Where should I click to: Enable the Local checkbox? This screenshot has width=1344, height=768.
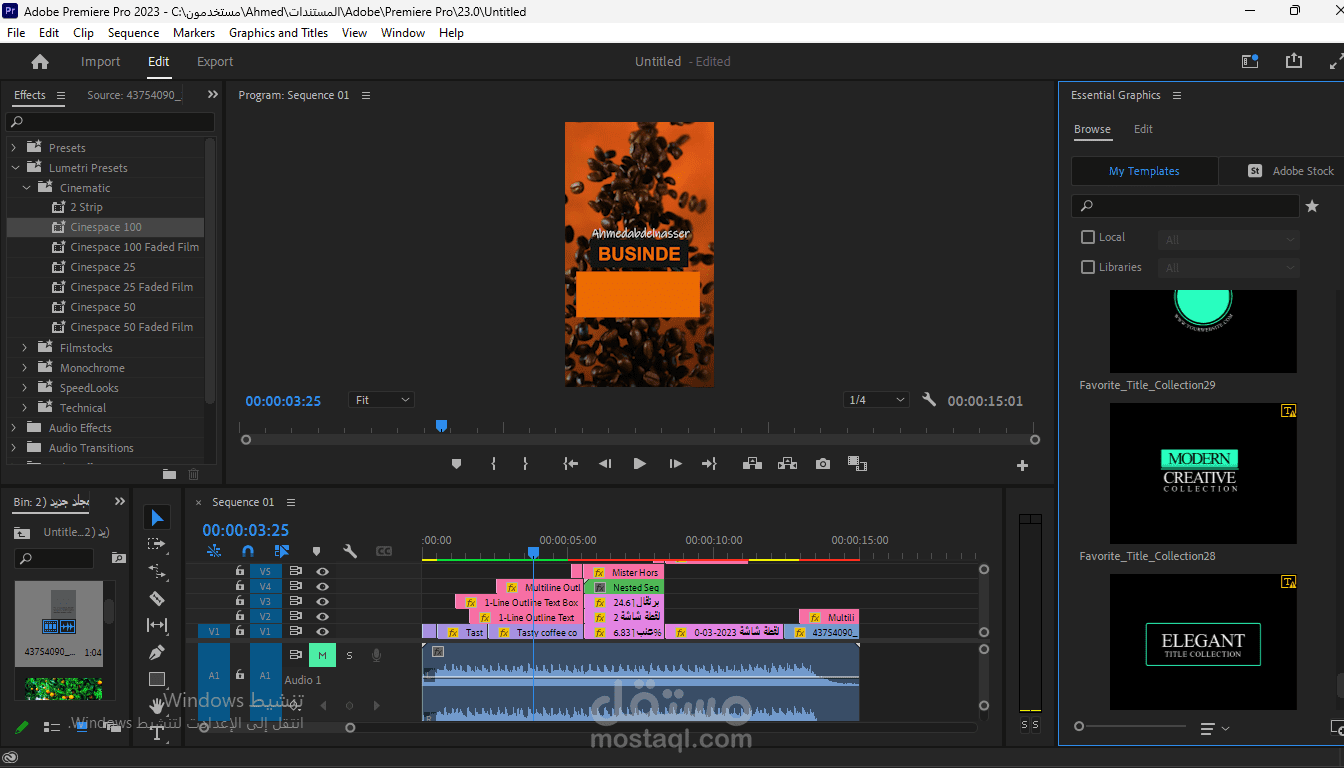pos(1088,238)
